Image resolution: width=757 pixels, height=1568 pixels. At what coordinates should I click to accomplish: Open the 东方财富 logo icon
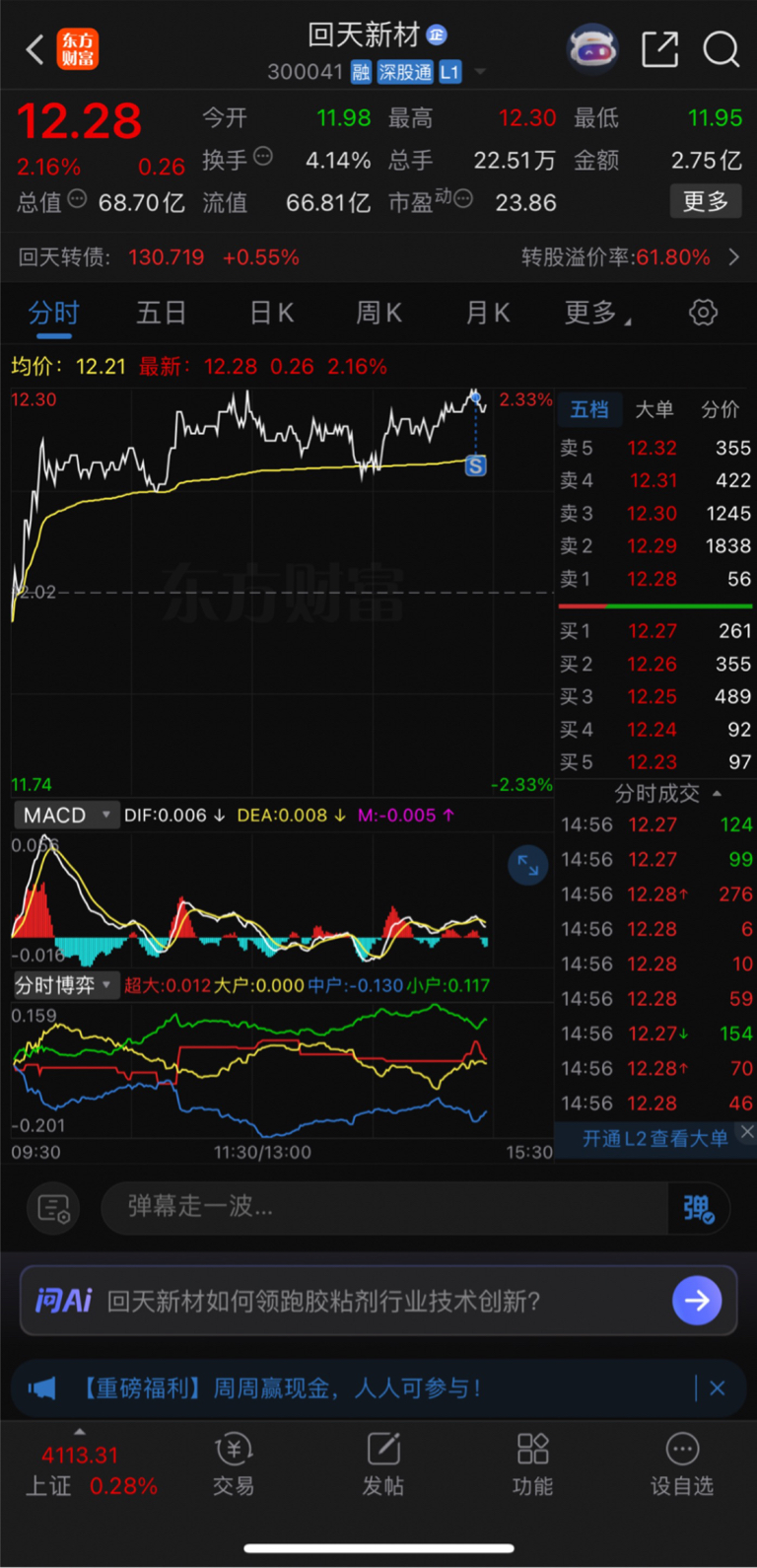pos(78,49)
